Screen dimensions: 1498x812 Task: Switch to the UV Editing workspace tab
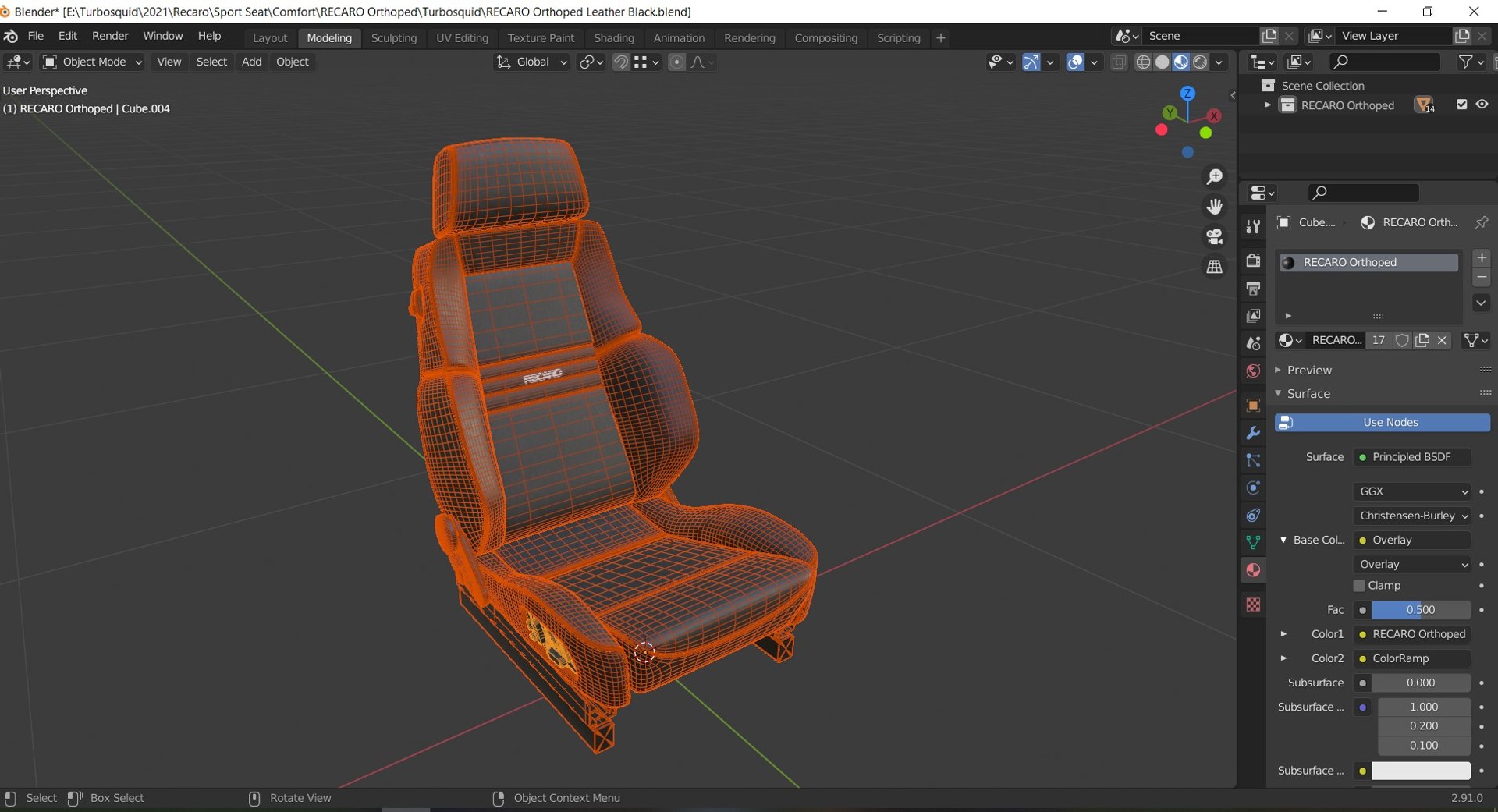click(x=462, y=38)
